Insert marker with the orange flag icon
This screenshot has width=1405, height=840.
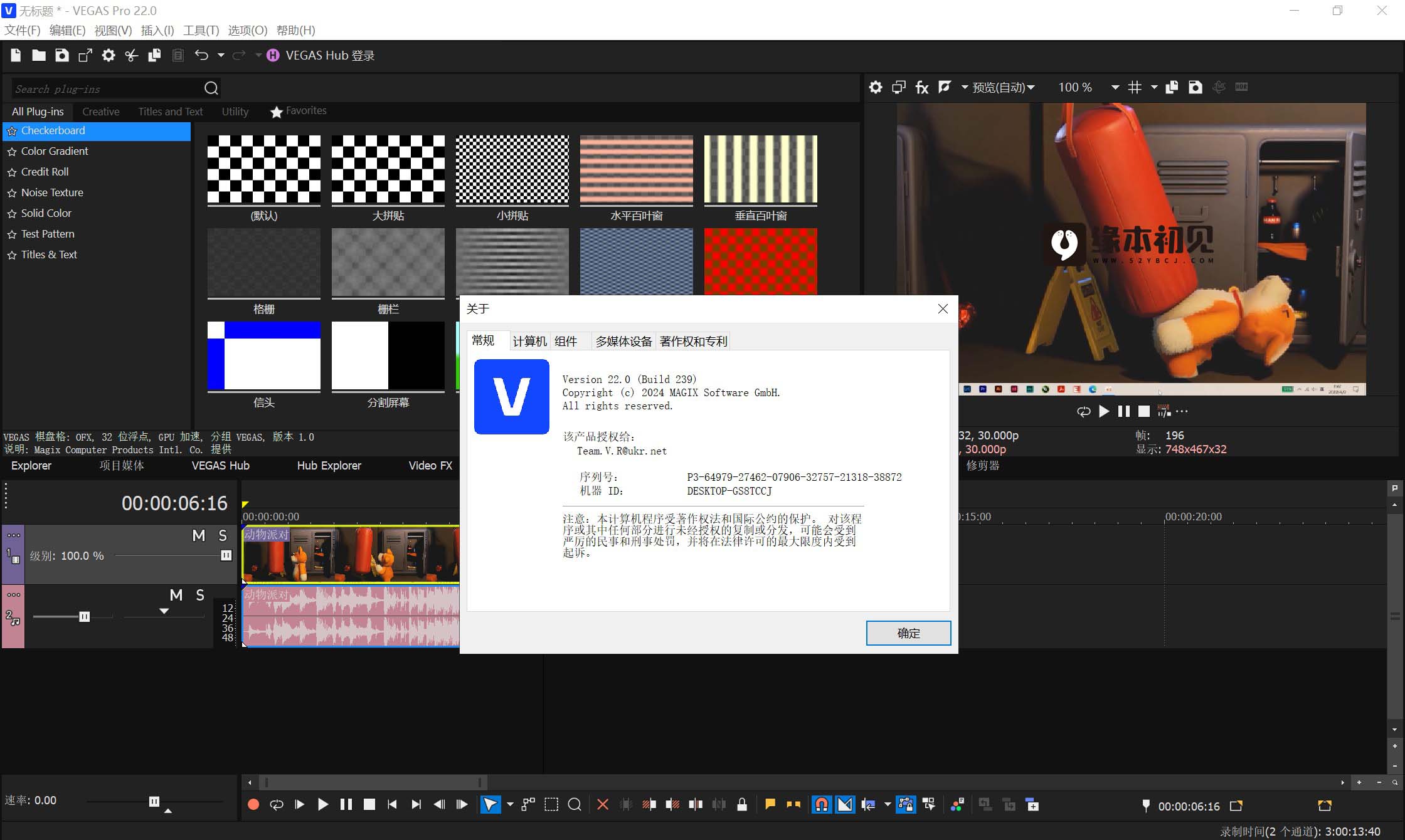pos(770,804)
